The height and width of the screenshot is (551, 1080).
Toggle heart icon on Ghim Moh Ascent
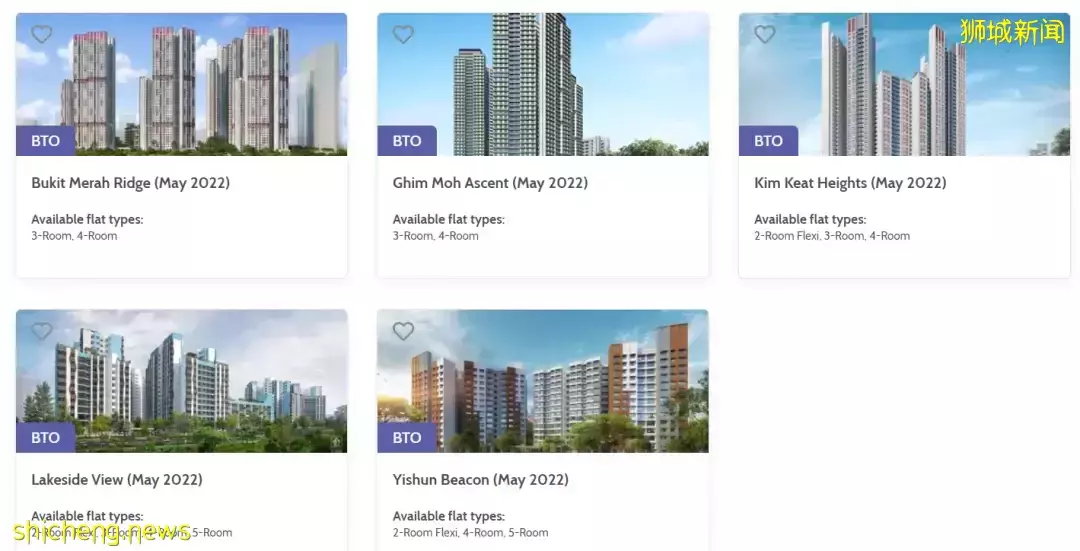click(x=404, y=34)
